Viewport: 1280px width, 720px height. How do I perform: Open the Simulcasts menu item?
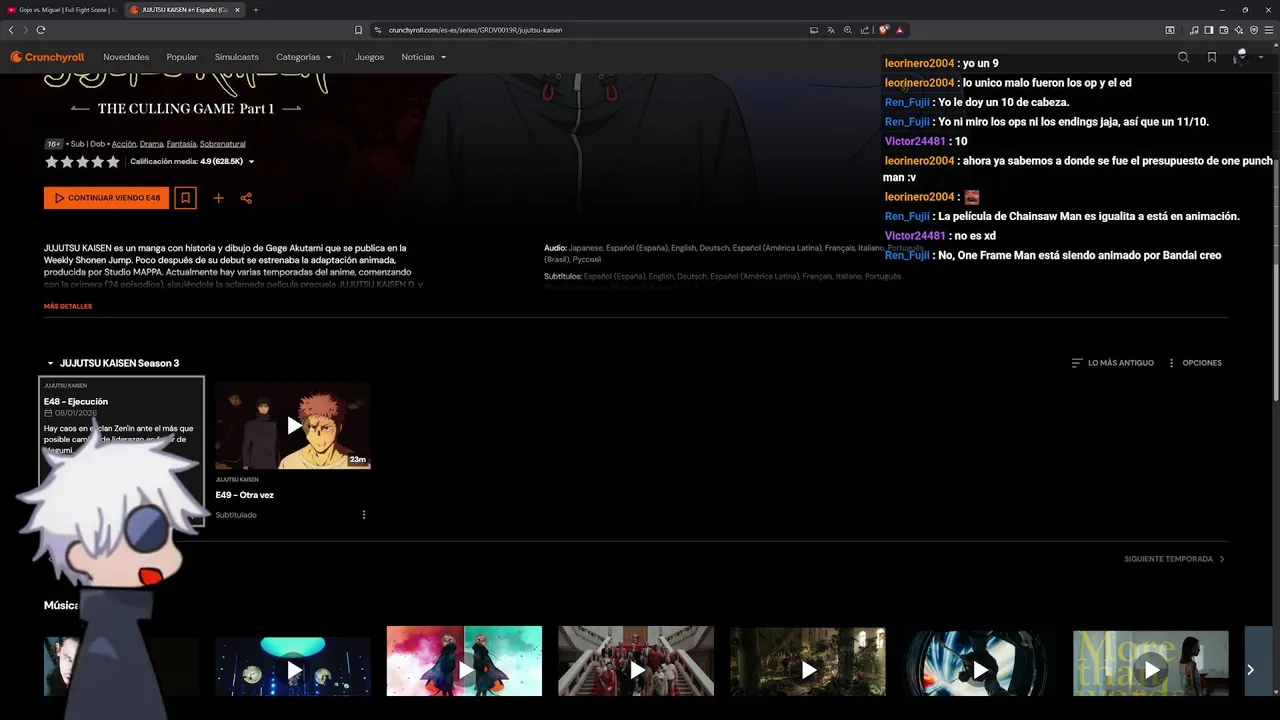pyautogui.click(x=237, y=57)
